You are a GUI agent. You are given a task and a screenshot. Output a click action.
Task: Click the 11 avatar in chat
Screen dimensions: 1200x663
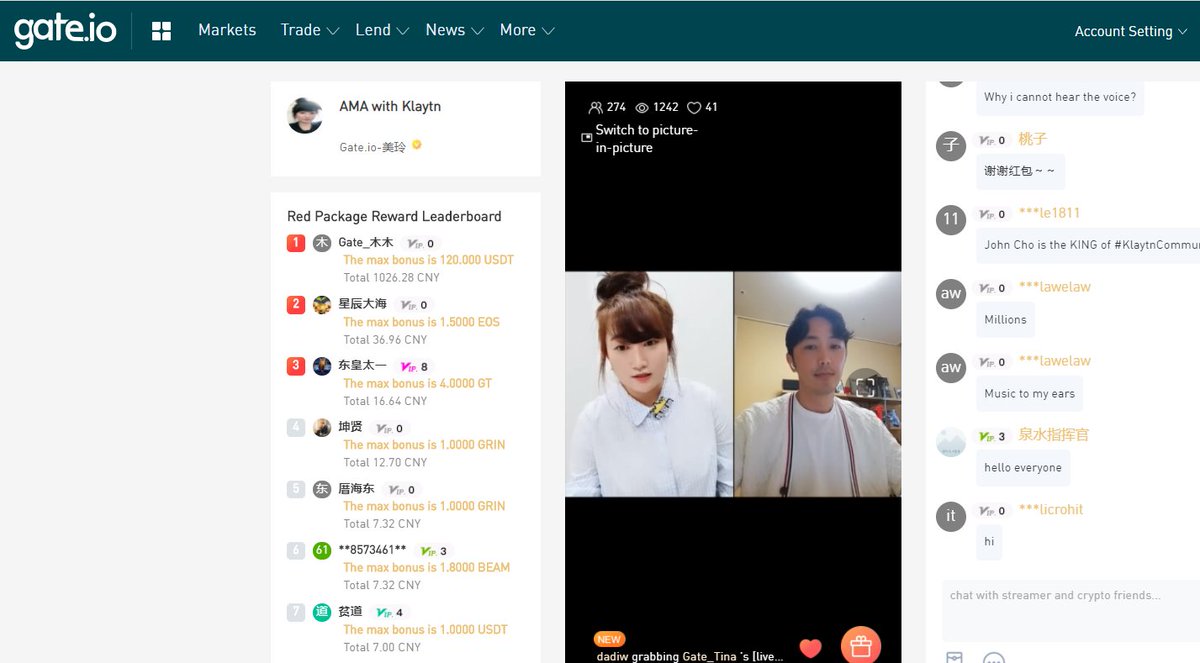tap(951, 219)
